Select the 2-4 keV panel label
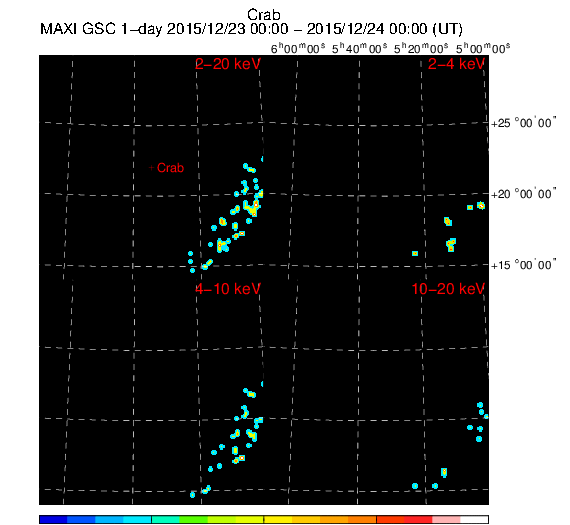The width and height of the screenshot is (570, 525). click(x=456, y=64)
